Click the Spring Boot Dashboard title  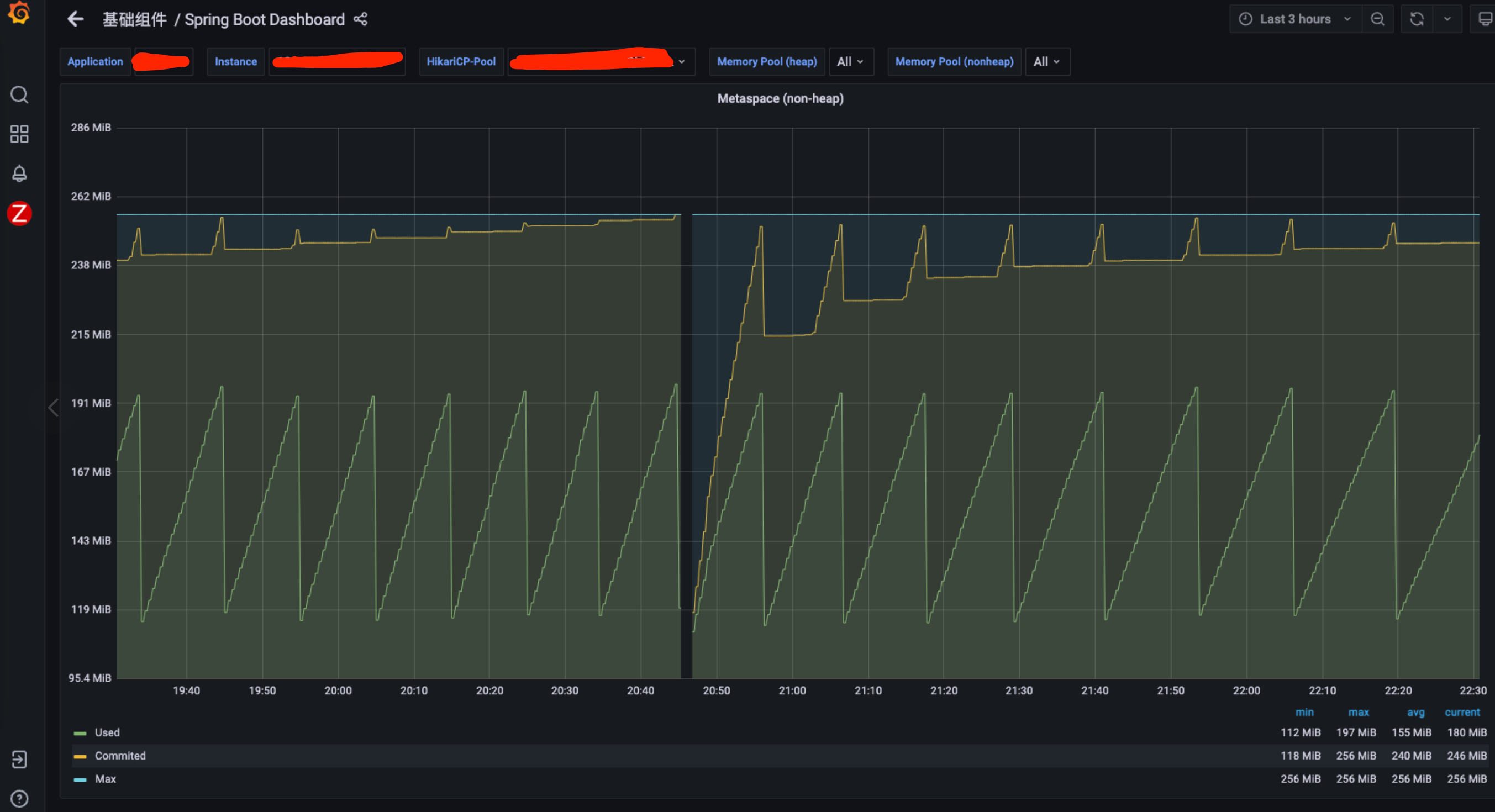tap(265, 19)
